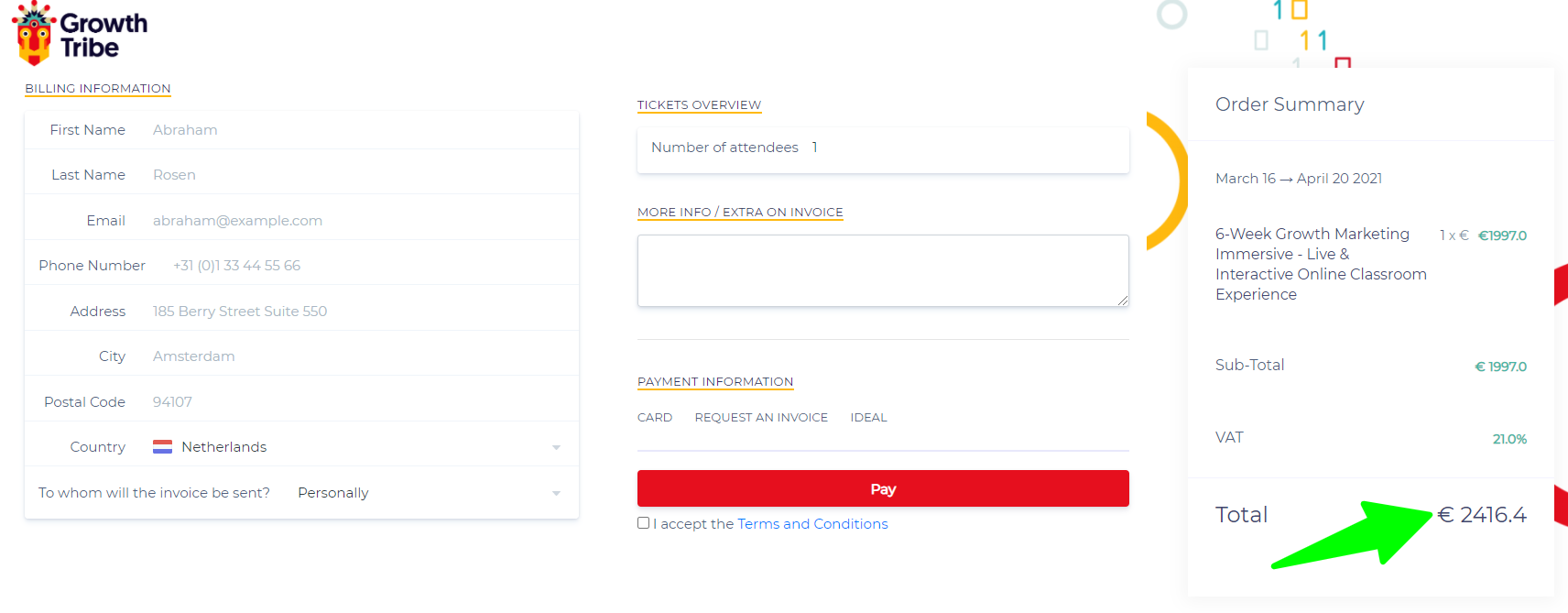Viewport: 1568px width, 613px height.
Task: Open the Terms and Conditions link
Action: click(x=812, y=524)
